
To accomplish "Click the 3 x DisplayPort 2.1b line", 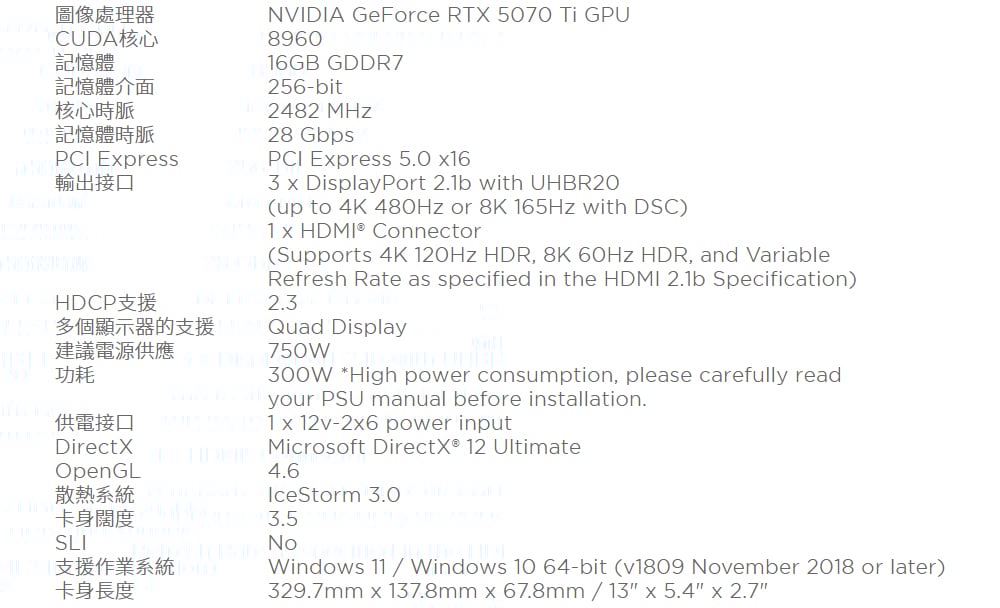I will tap(443, 183).
